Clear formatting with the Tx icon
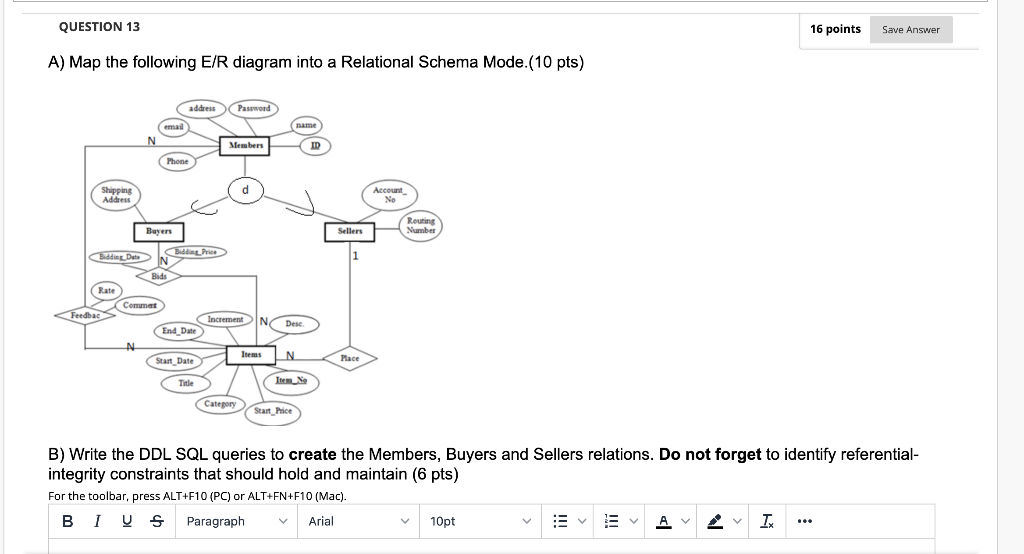This screenshot has height=554, width=1024. click(x=767, y=521)
